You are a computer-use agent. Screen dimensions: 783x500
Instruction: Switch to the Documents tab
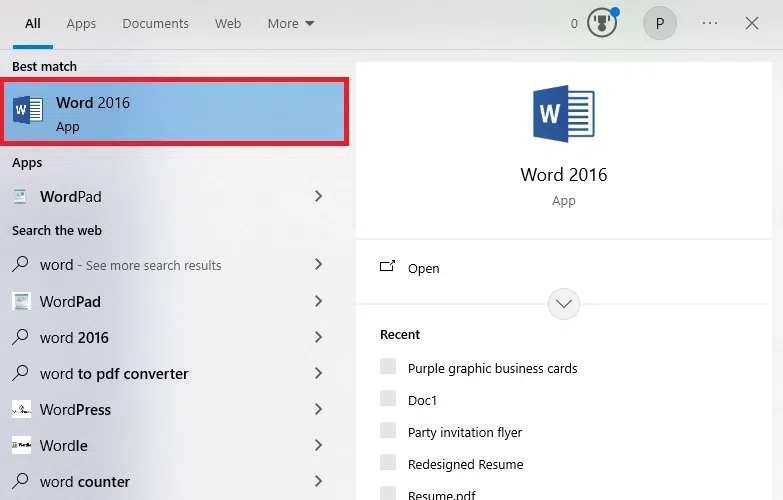(x=155, y=23)
